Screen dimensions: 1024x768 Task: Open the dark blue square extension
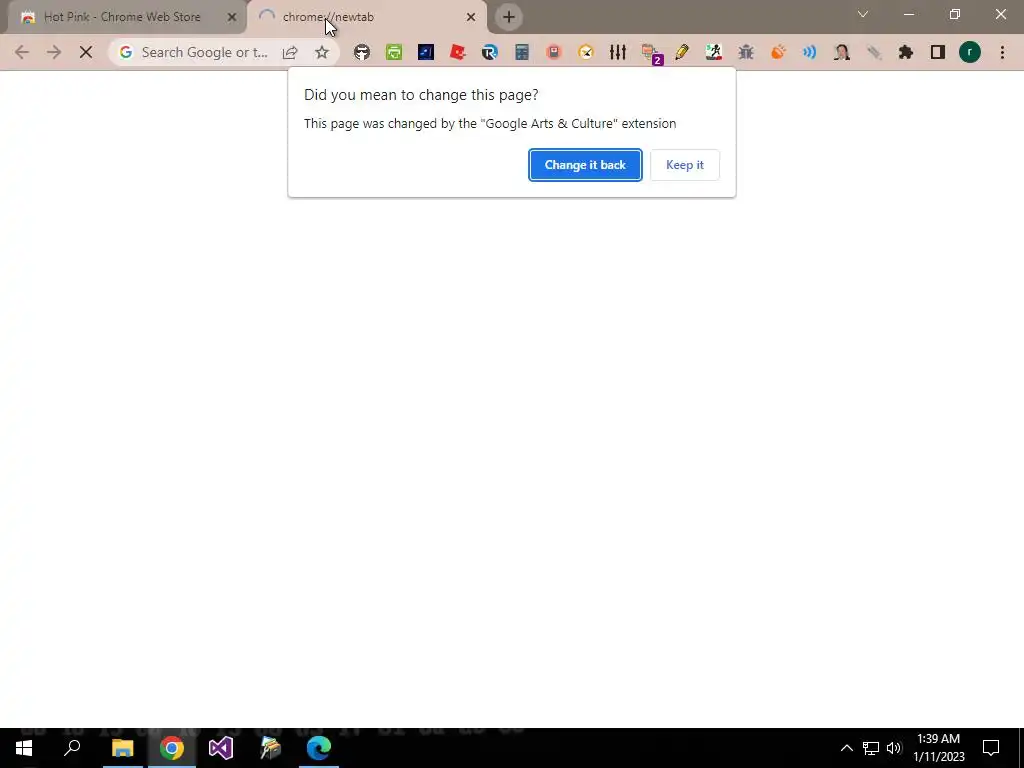click(x=426, y=52)
